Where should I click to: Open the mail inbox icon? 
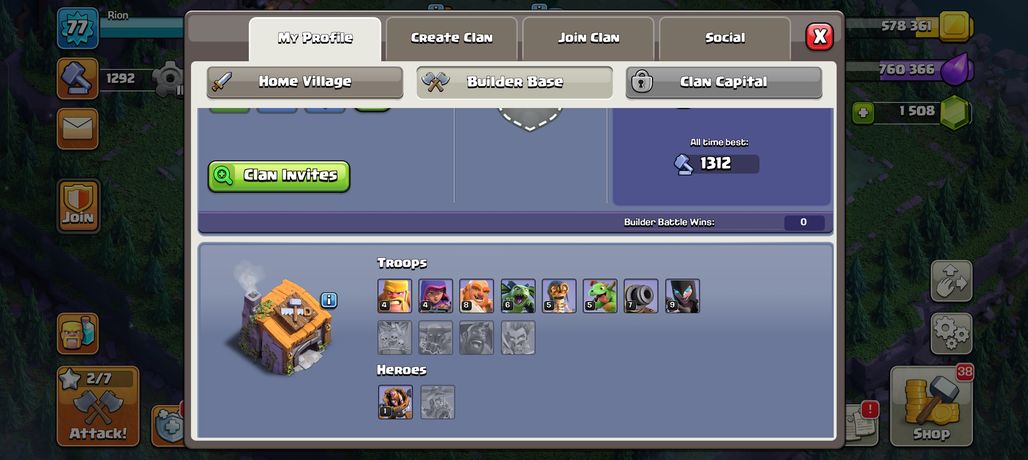(x=77, y=128)
